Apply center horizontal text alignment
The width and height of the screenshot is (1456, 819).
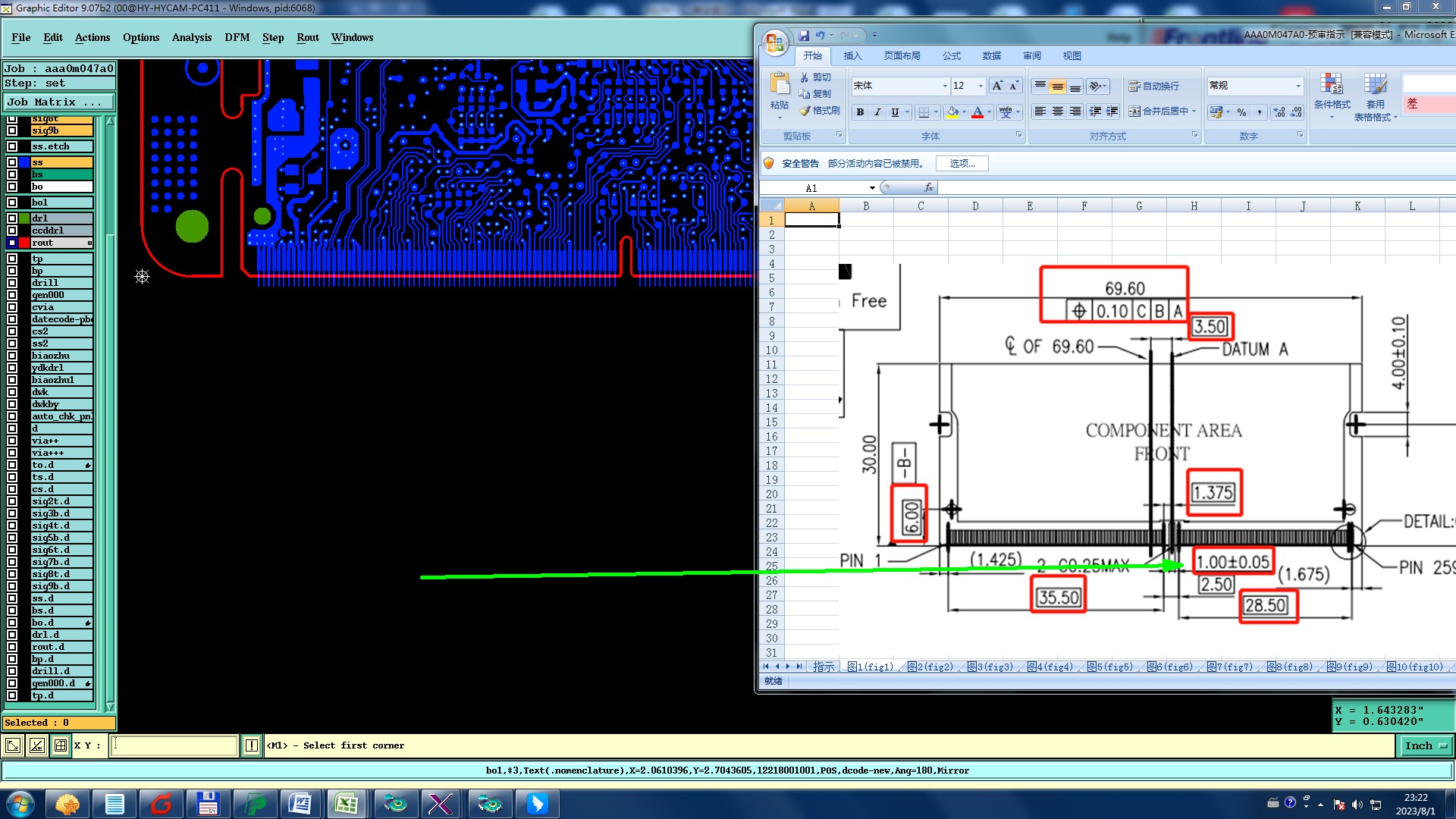[1057, 111]
